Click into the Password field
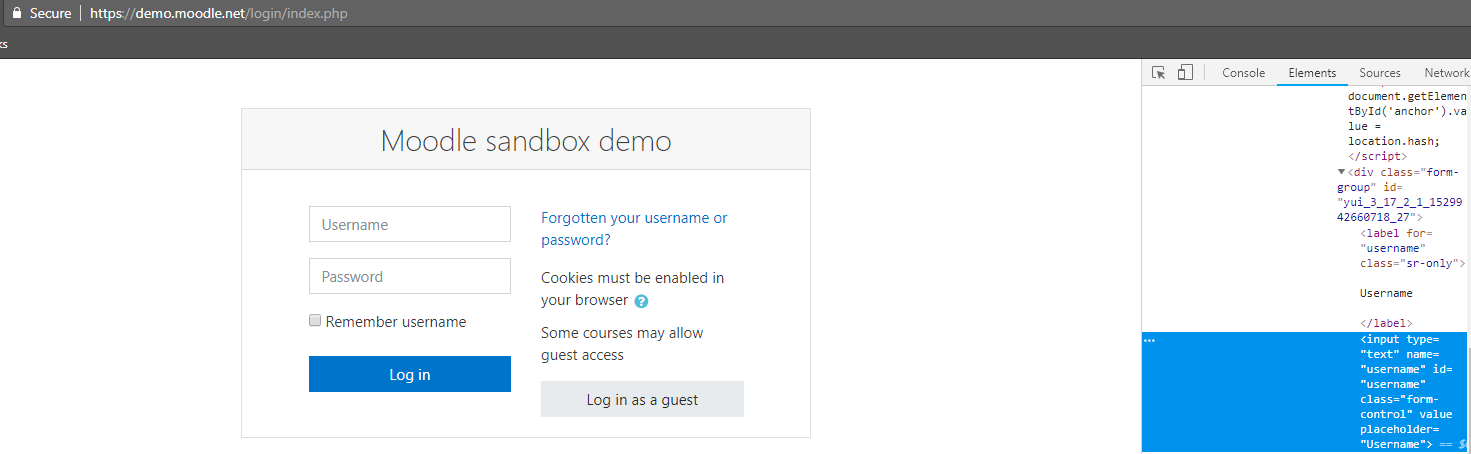This screenshot has height=454, width=1471. [410, 277]
